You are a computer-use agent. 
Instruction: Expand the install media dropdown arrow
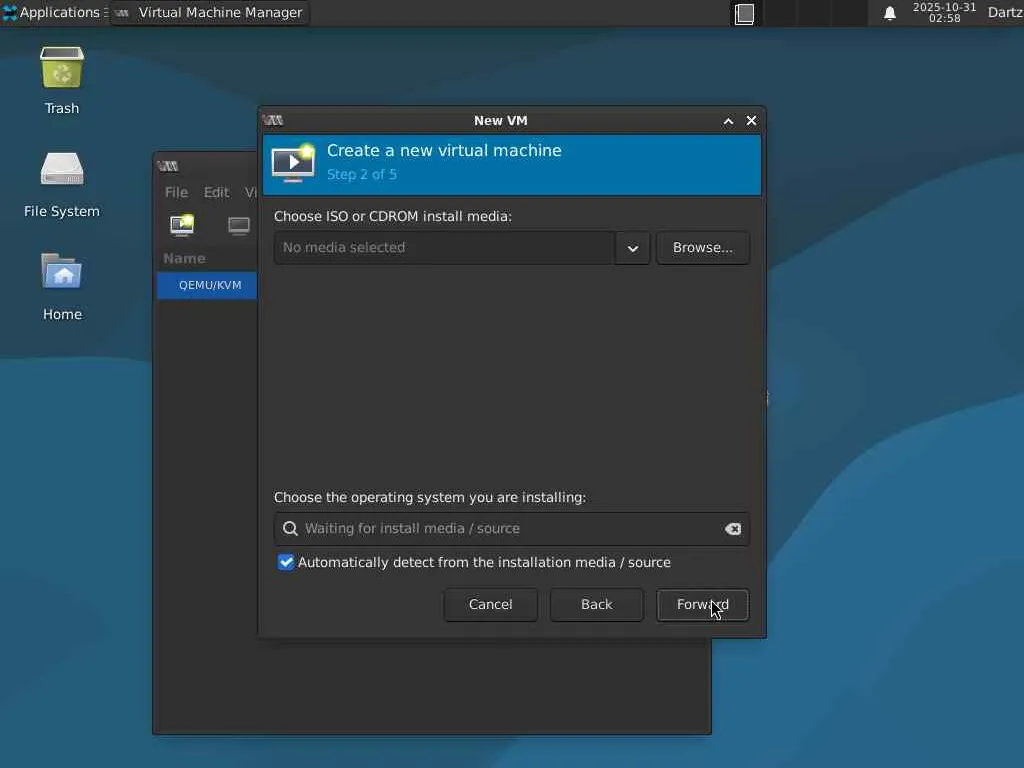coord(632,248)
